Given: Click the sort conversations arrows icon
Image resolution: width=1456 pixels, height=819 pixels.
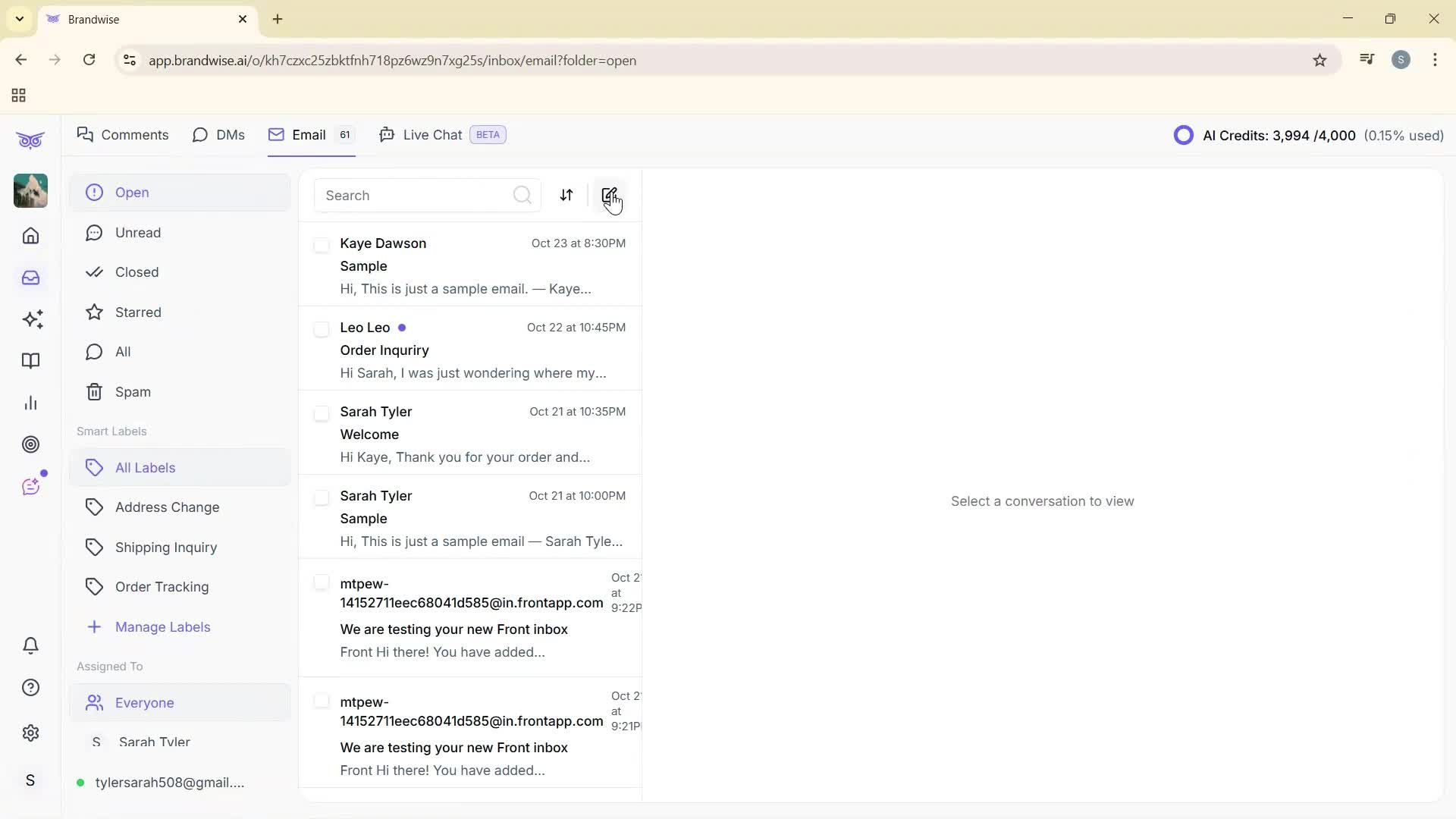Looking at the screenshot, I should coord(566,195).
